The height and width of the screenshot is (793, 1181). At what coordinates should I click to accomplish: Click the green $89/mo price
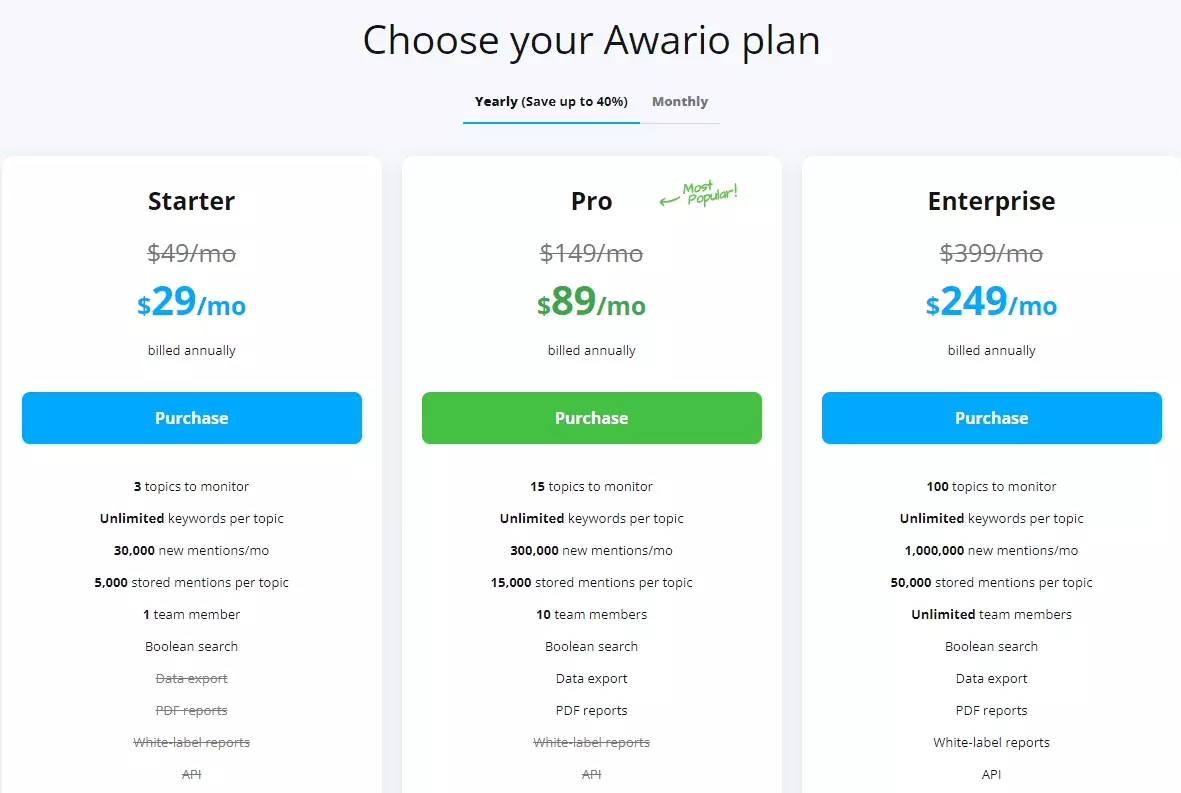pos(592,302)
